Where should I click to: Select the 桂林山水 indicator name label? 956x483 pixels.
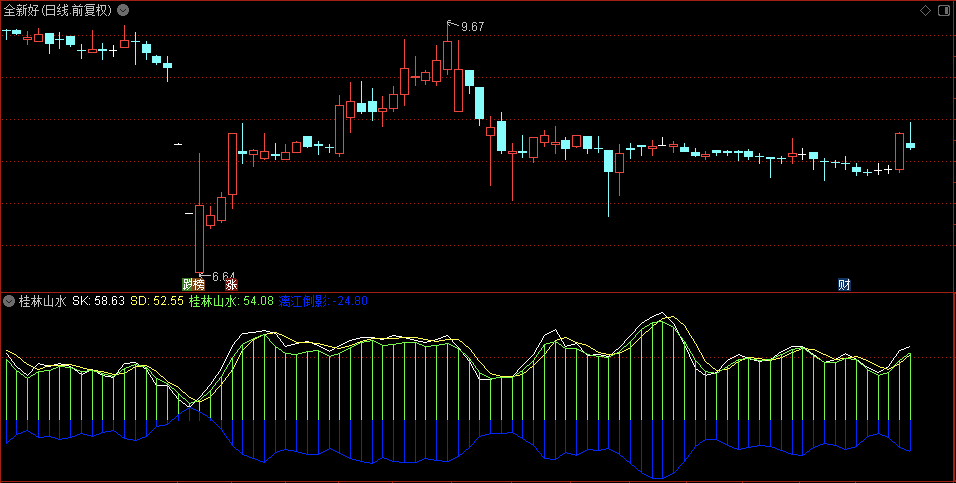[42, 301]
